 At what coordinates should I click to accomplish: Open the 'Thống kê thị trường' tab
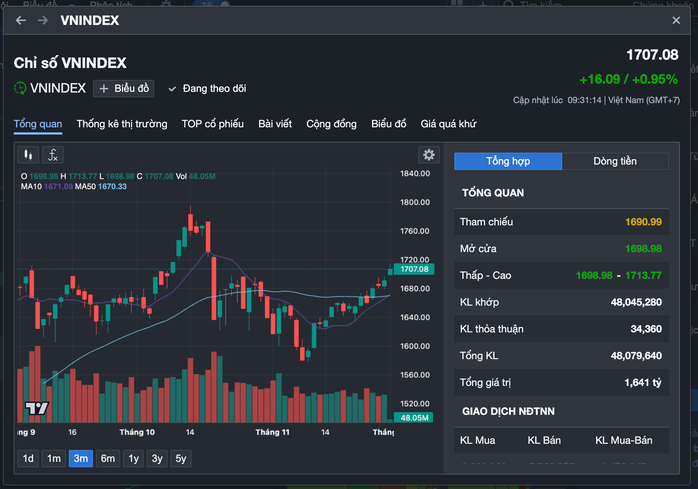point(122,124)
